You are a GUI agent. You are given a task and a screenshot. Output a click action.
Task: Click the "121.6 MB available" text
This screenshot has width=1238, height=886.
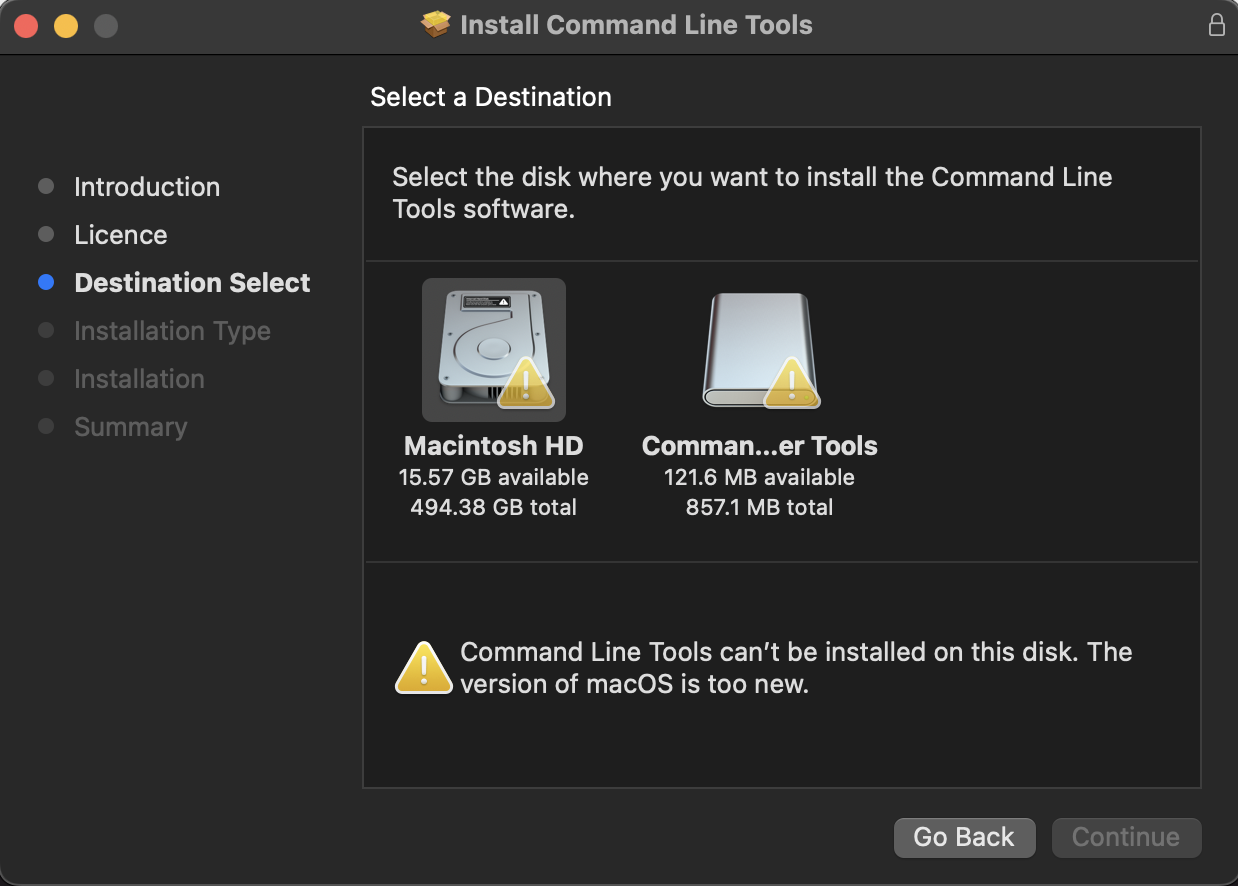pos(760,477)
